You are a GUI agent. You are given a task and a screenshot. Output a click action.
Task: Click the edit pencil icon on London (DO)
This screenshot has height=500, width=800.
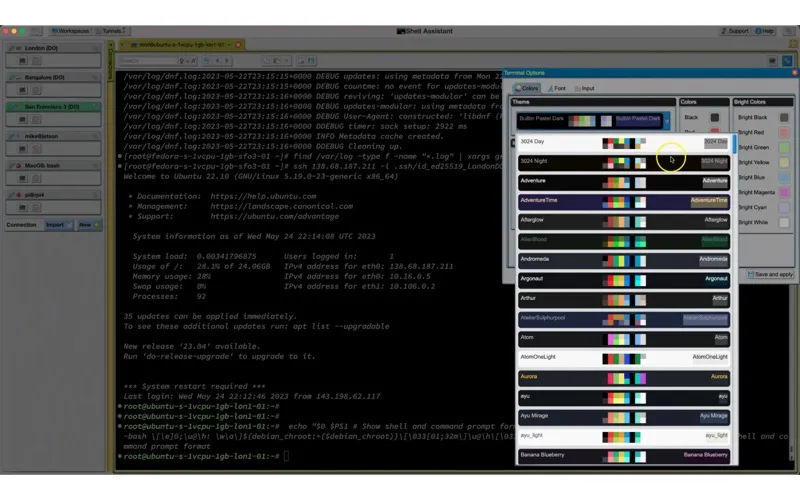tap(11, 48)
